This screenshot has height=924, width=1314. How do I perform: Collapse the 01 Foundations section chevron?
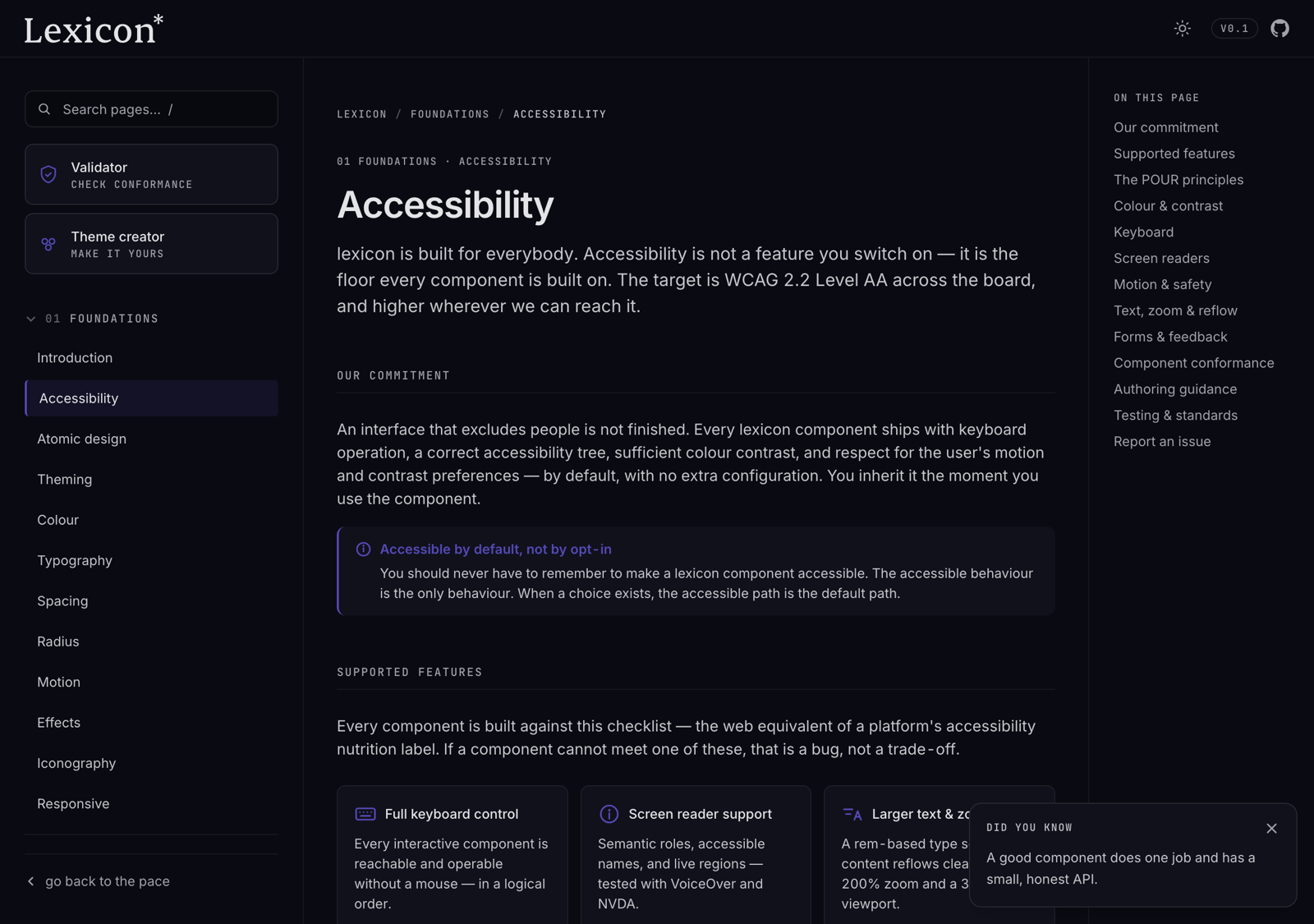31,319
